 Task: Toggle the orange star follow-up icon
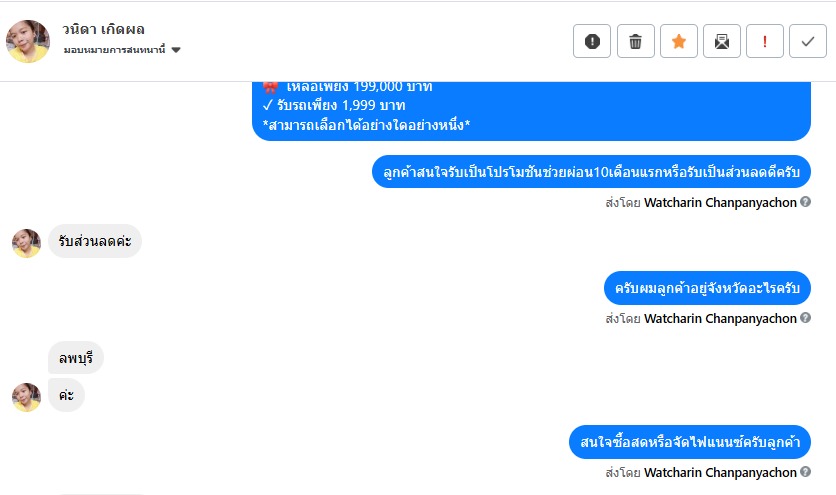coord(679,41)
